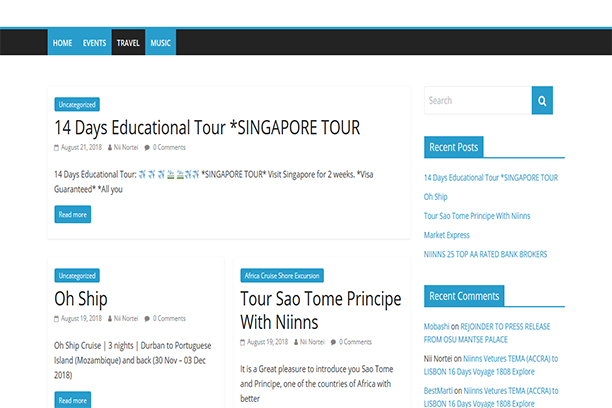Click Market Express in Recent Posts
This screenshot has height=408, width=612.
[446, 235]
